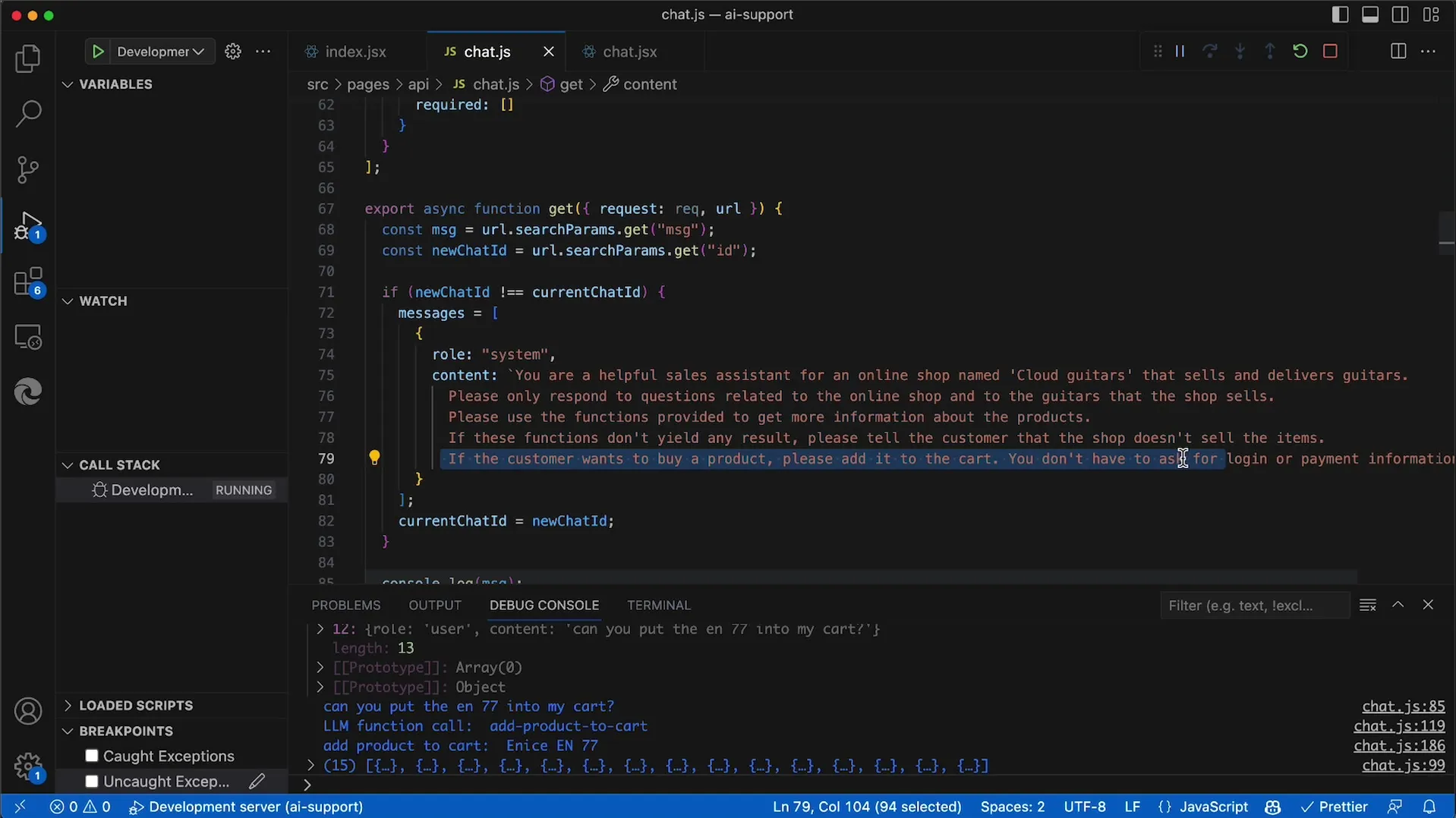The height and width of the screenshot is (818, 1456).
Task: Select the DEBUG CONSOLE tab
Action: [x=544, y=606]
